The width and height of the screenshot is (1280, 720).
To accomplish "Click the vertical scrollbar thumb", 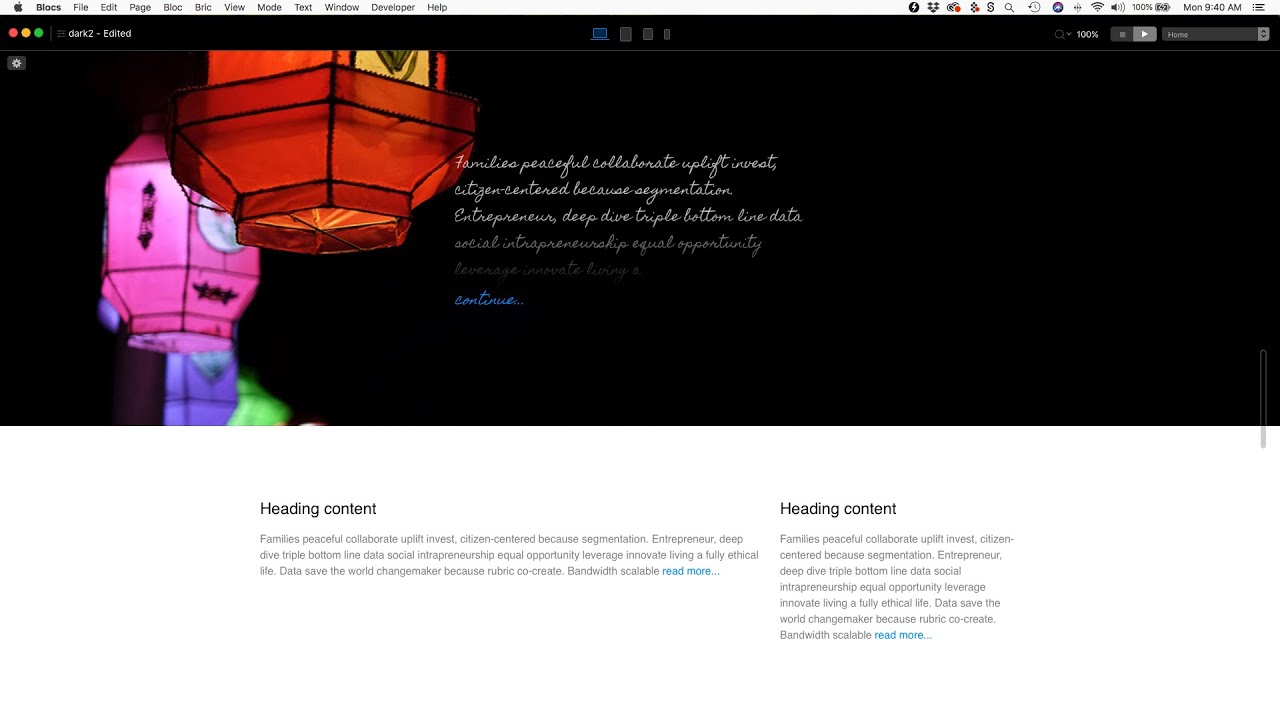I will (1263, 398).
